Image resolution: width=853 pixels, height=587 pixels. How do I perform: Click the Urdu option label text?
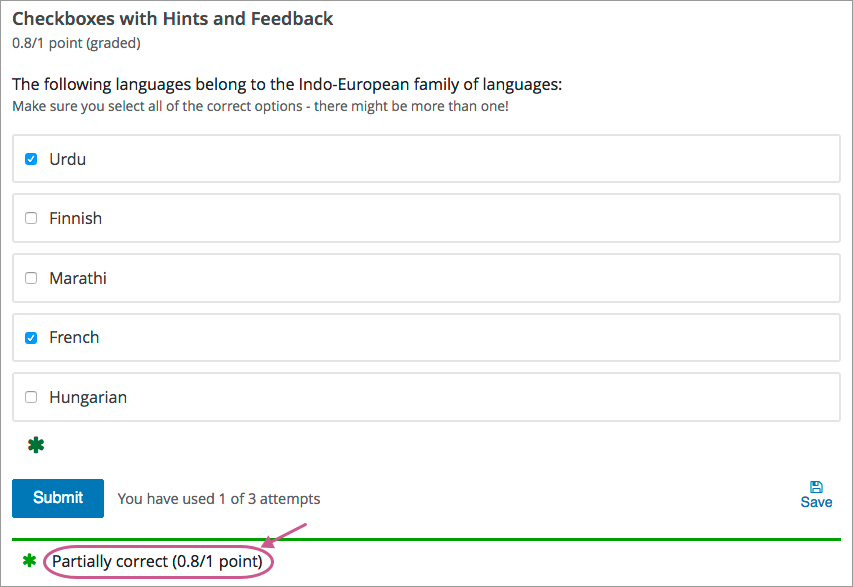click(68, 159)
